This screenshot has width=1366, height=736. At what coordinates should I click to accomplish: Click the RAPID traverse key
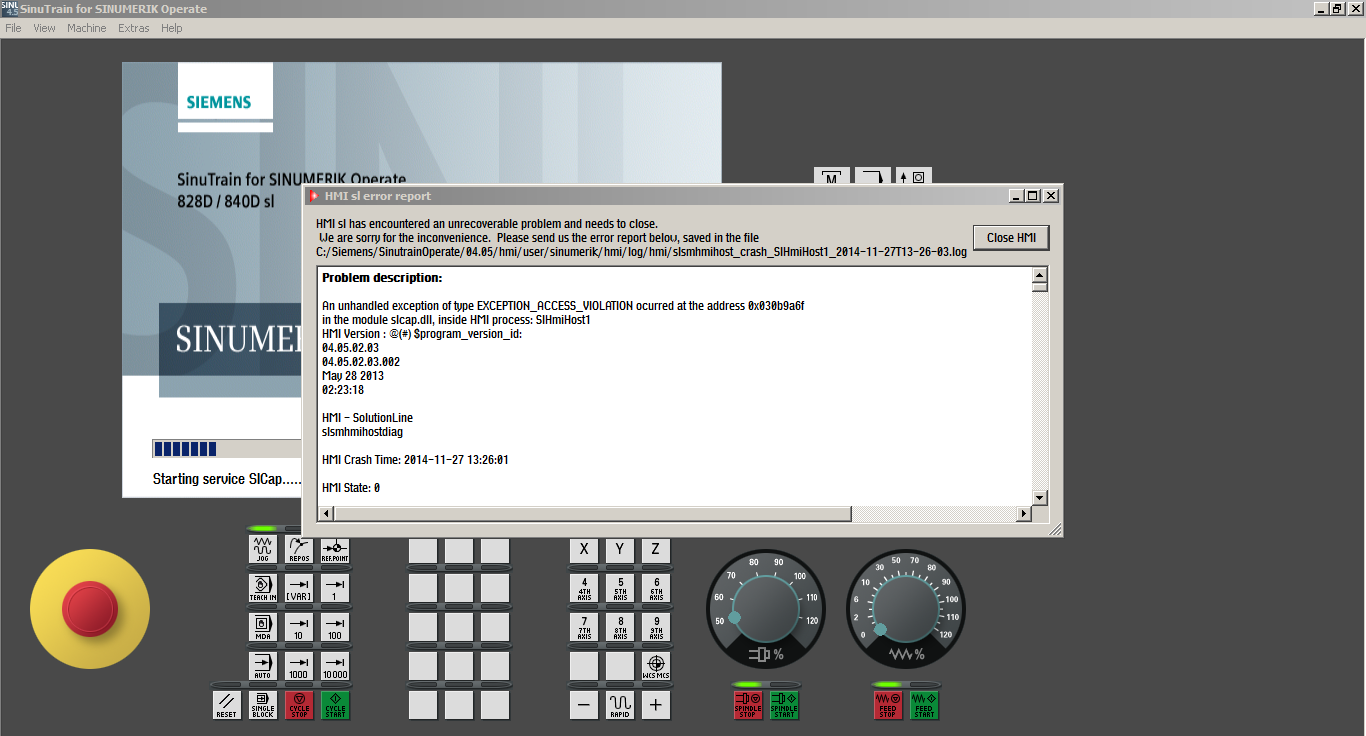[620, 705]
